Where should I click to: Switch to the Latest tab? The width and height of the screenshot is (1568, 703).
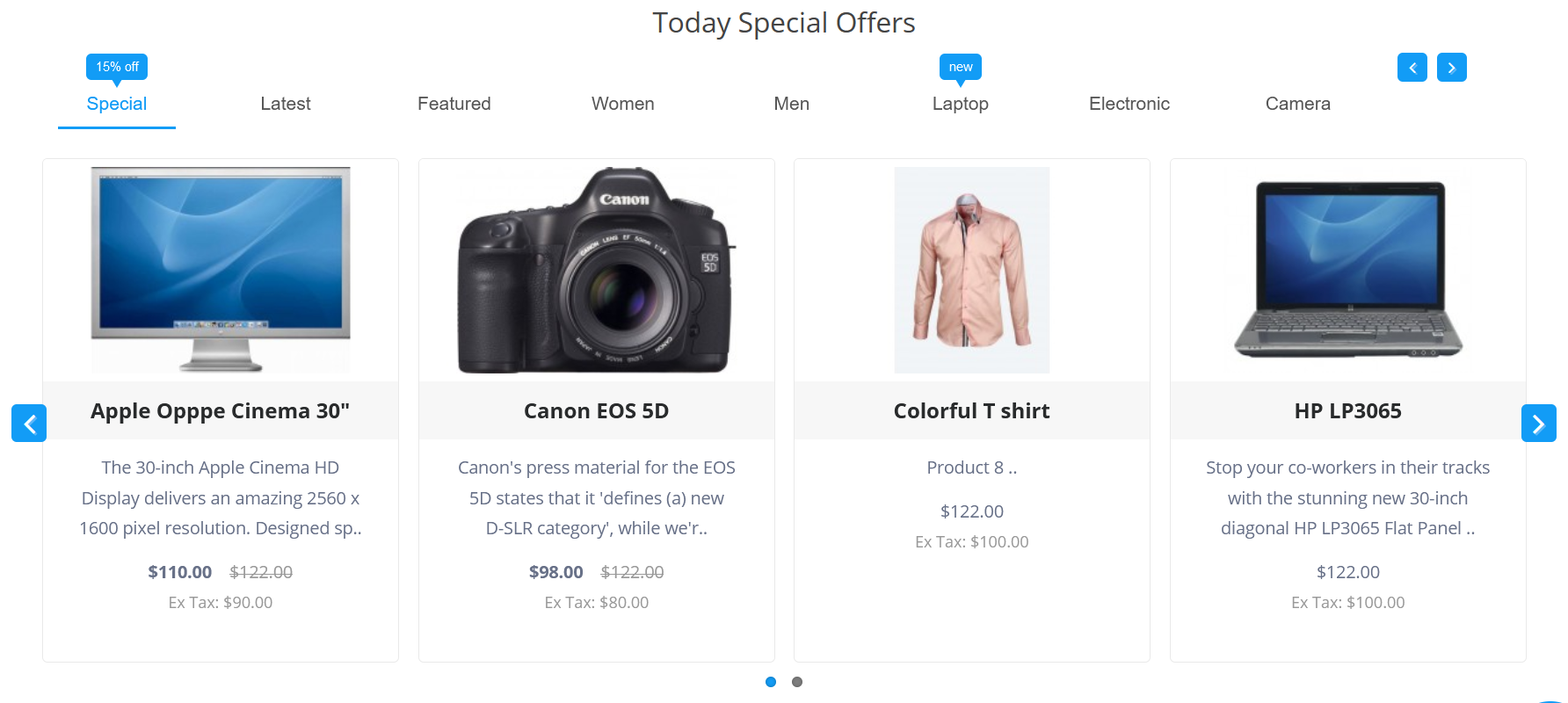pyautogui.click(x=286, y=104)
